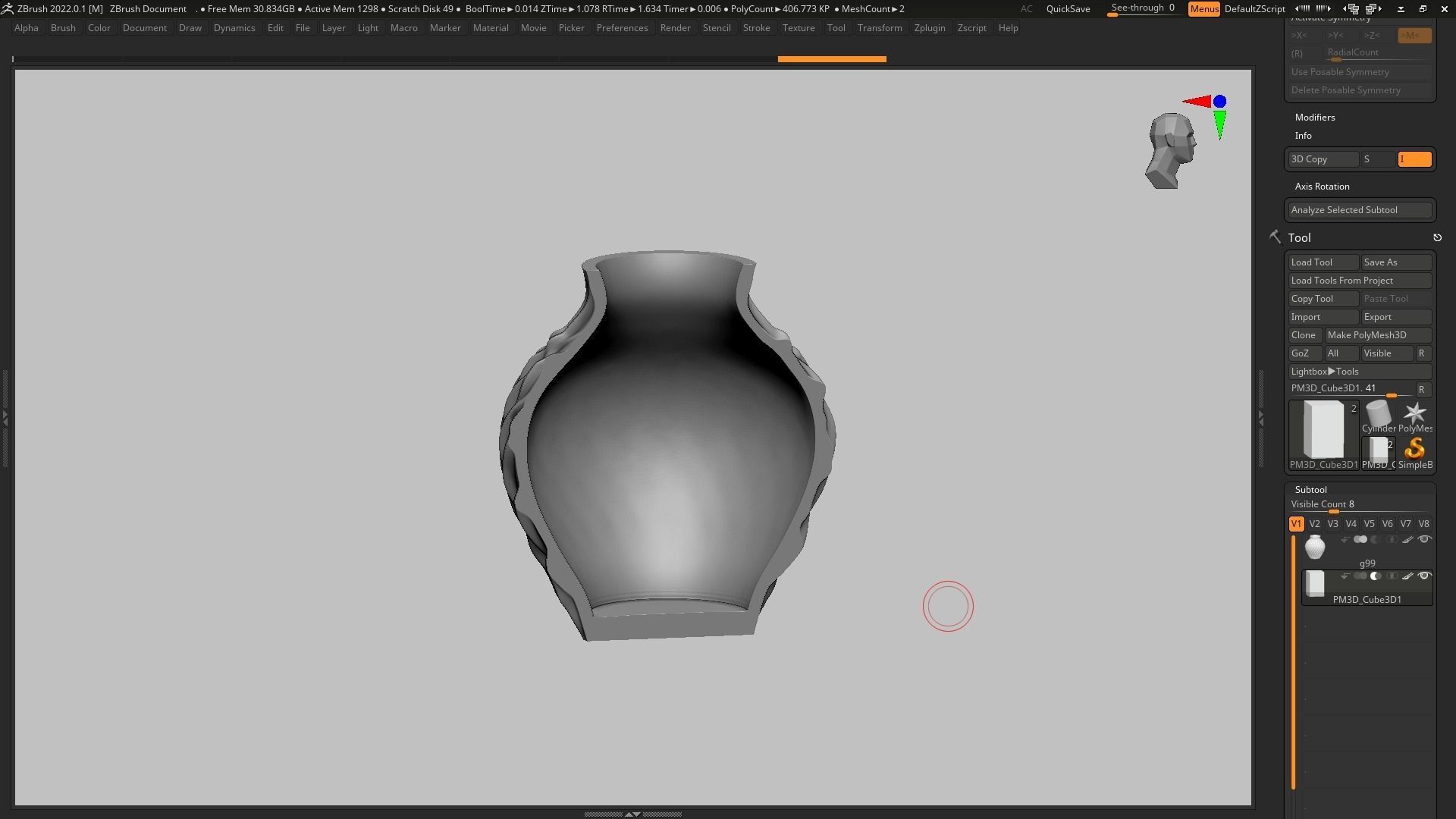Open the Transform menu
Screen dimensions: 1456x819
tap(880, 28)
